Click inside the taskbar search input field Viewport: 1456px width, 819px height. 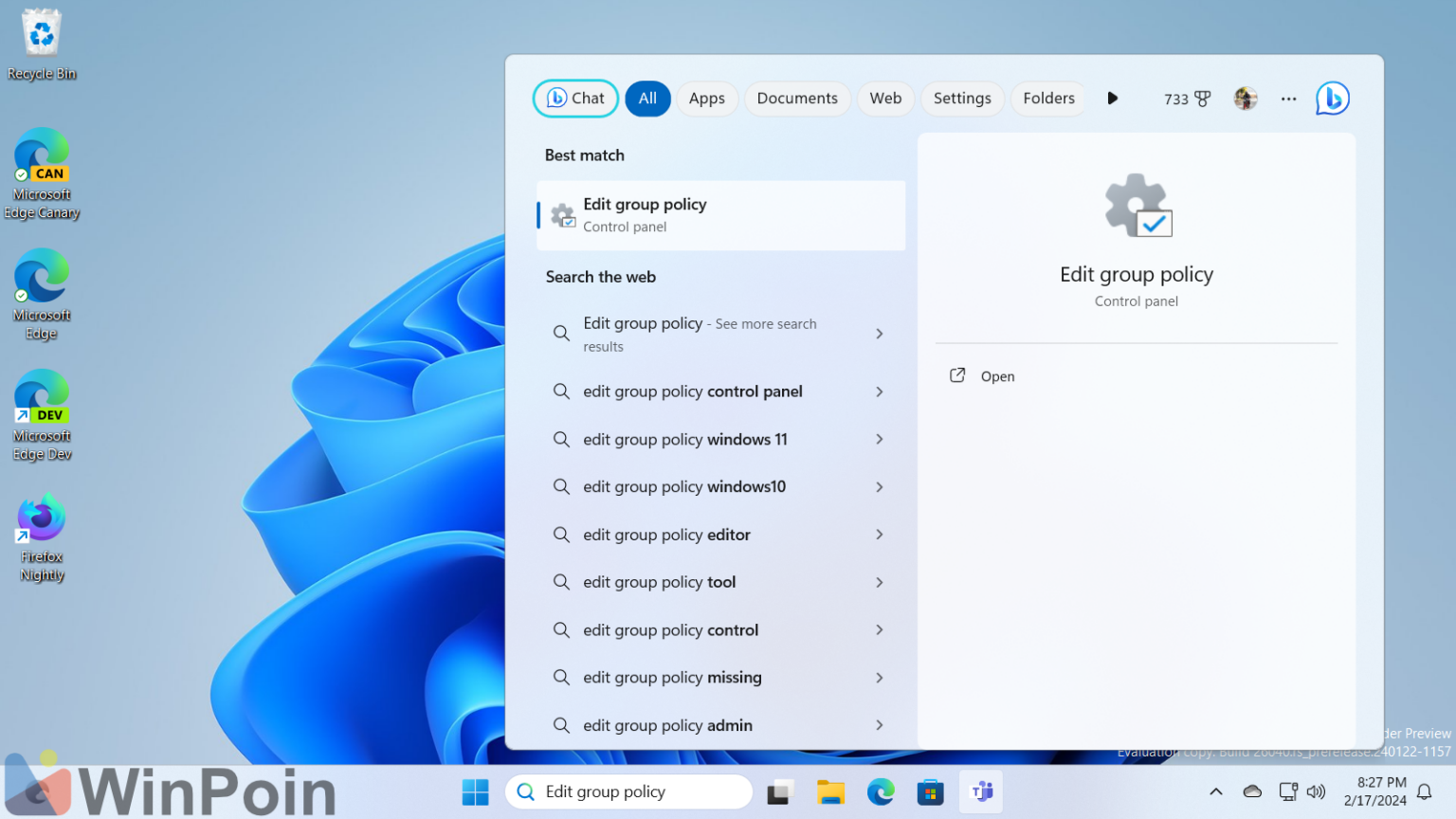(628, 792)
